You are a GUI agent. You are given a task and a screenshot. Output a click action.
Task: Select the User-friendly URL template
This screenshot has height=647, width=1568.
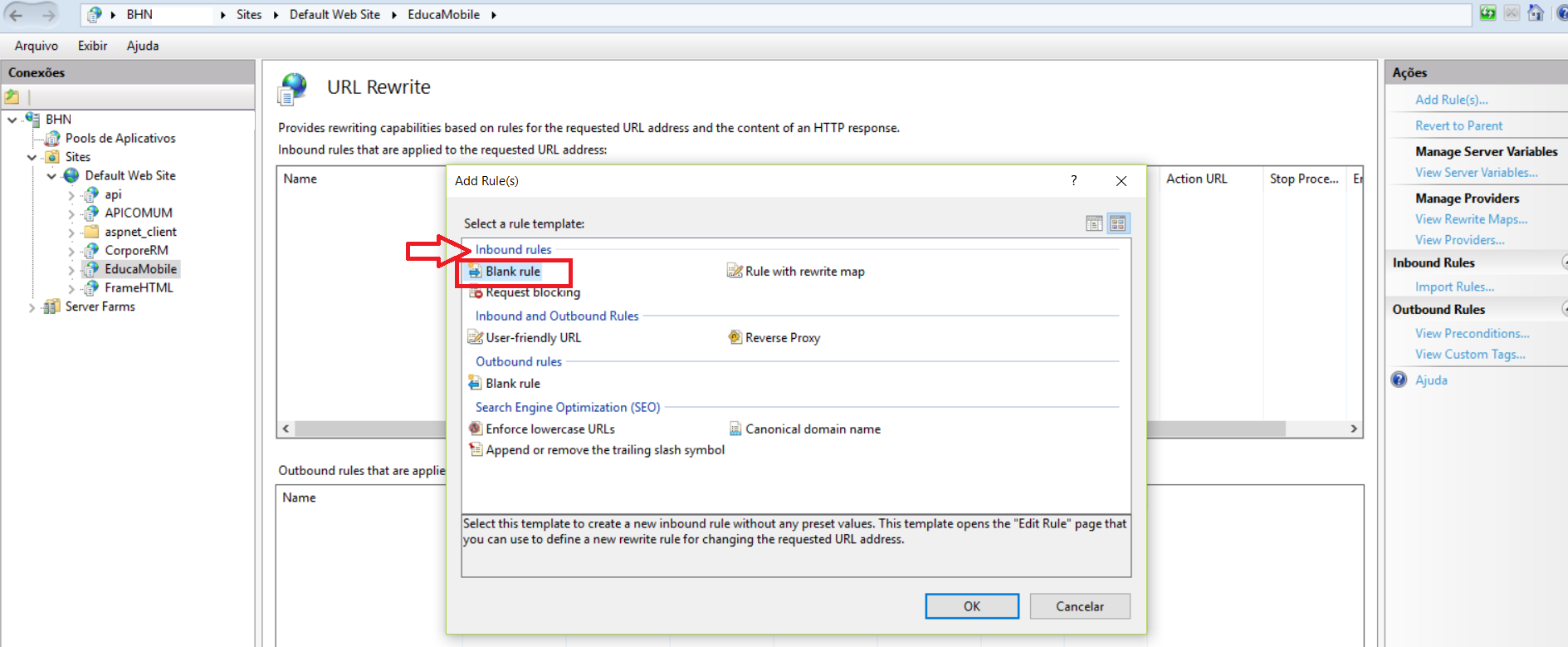coord(533,338)
